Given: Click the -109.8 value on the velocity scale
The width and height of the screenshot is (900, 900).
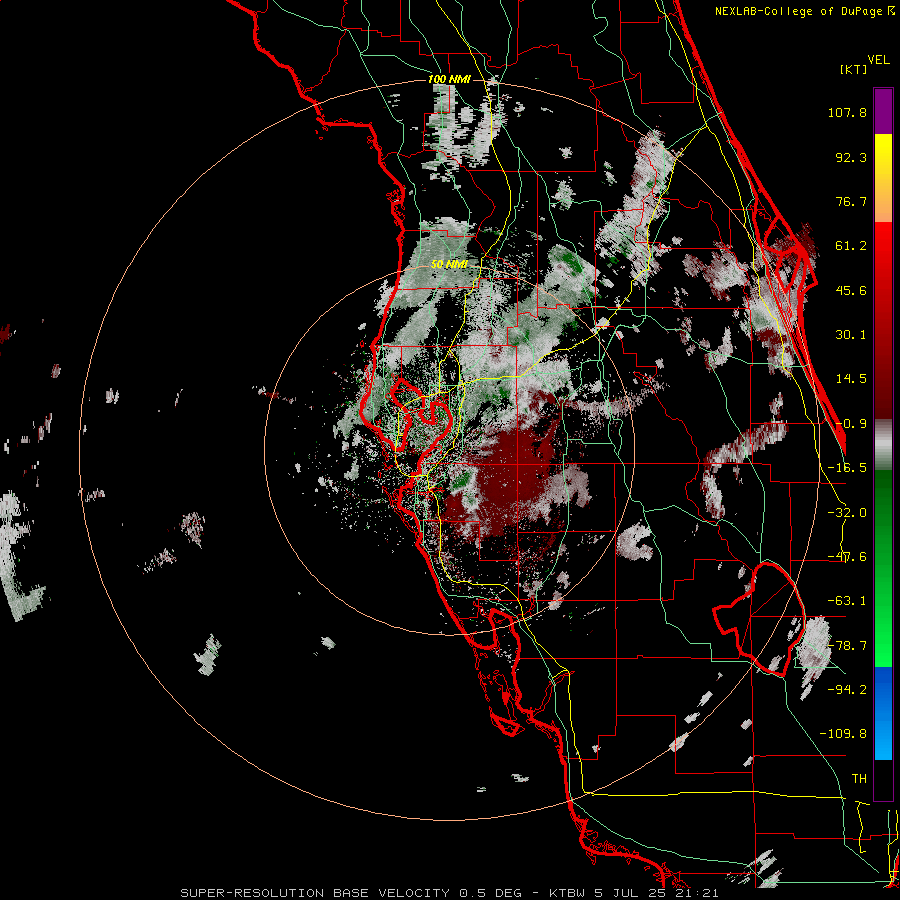Looking at the screenshot, I should coord(843,734).
